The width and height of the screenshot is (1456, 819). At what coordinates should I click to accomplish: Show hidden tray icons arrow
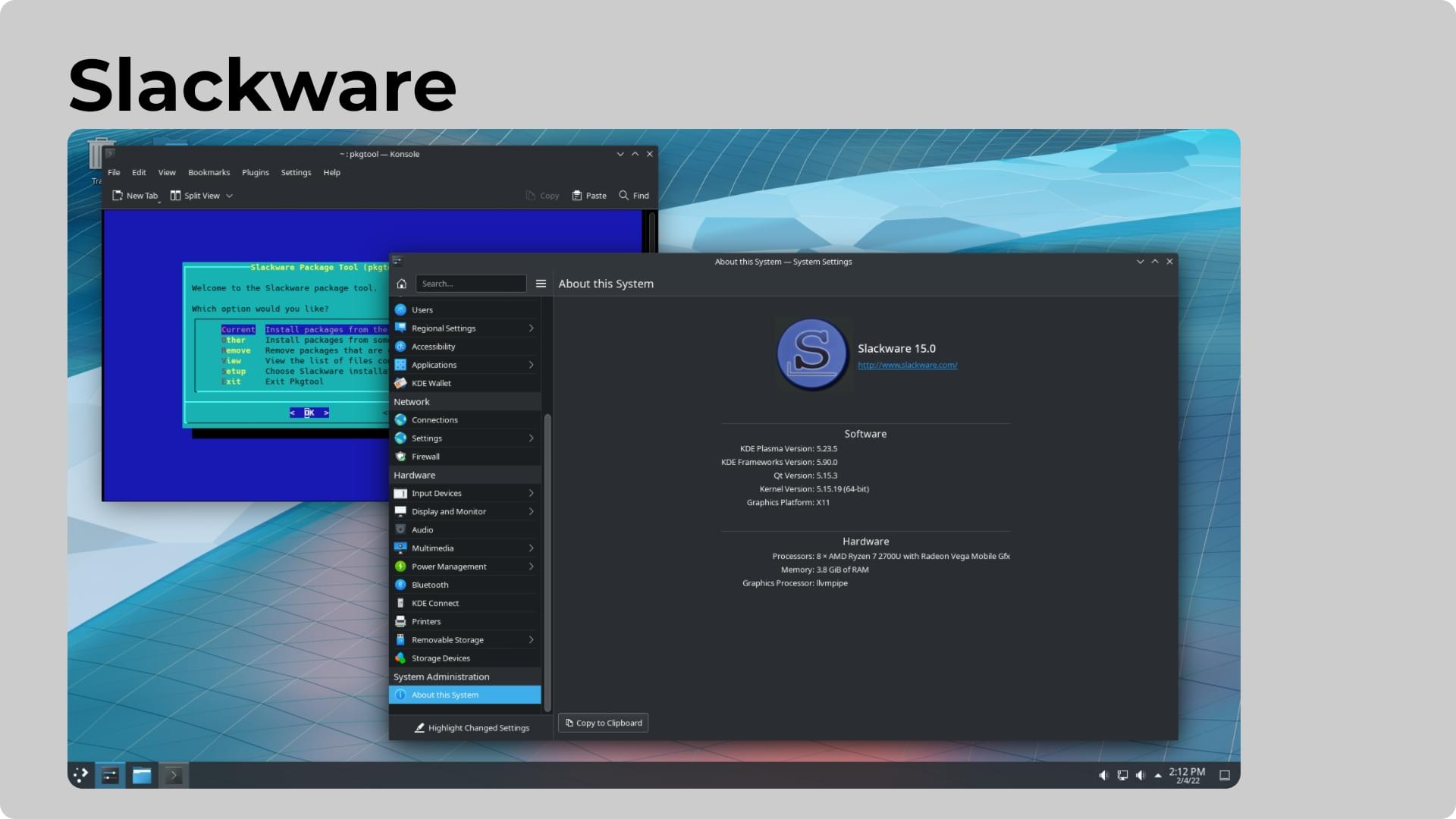pyautogui.click(x=1158, y=775)
